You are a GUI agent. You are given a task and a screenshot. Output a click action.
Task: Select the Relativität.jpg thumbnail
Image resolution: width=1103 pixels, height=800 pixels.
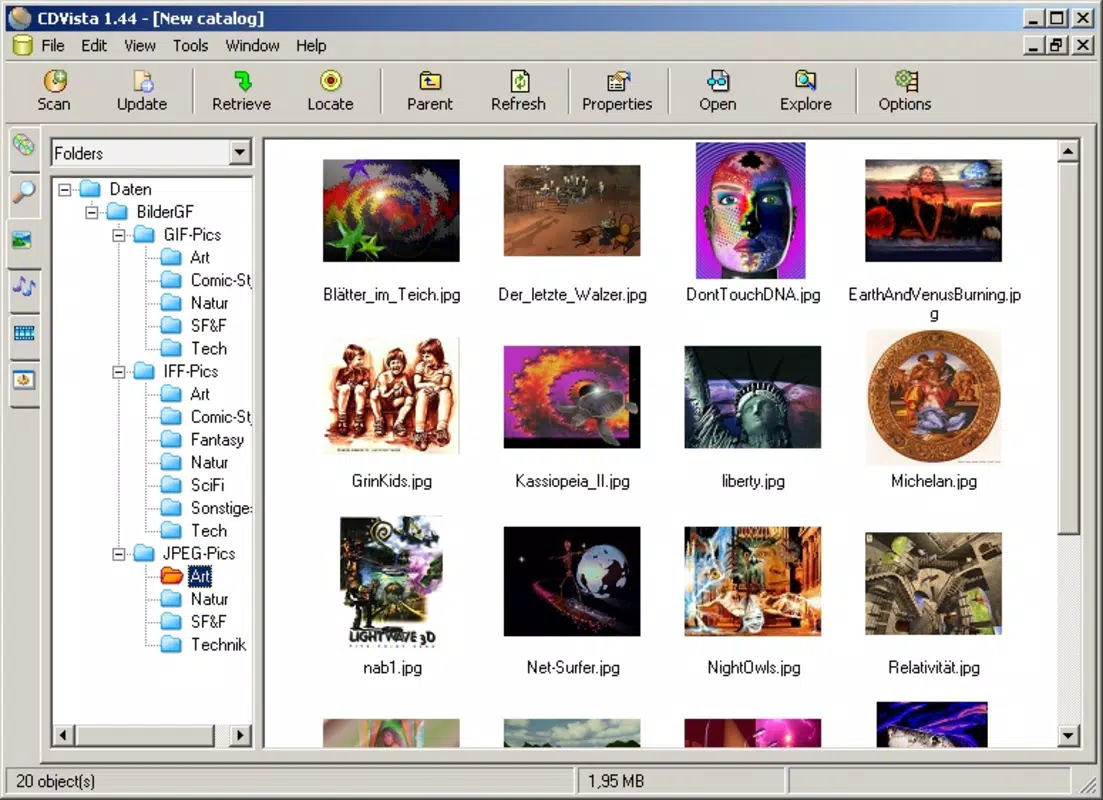pyautogui.click(x=933, y=583)
